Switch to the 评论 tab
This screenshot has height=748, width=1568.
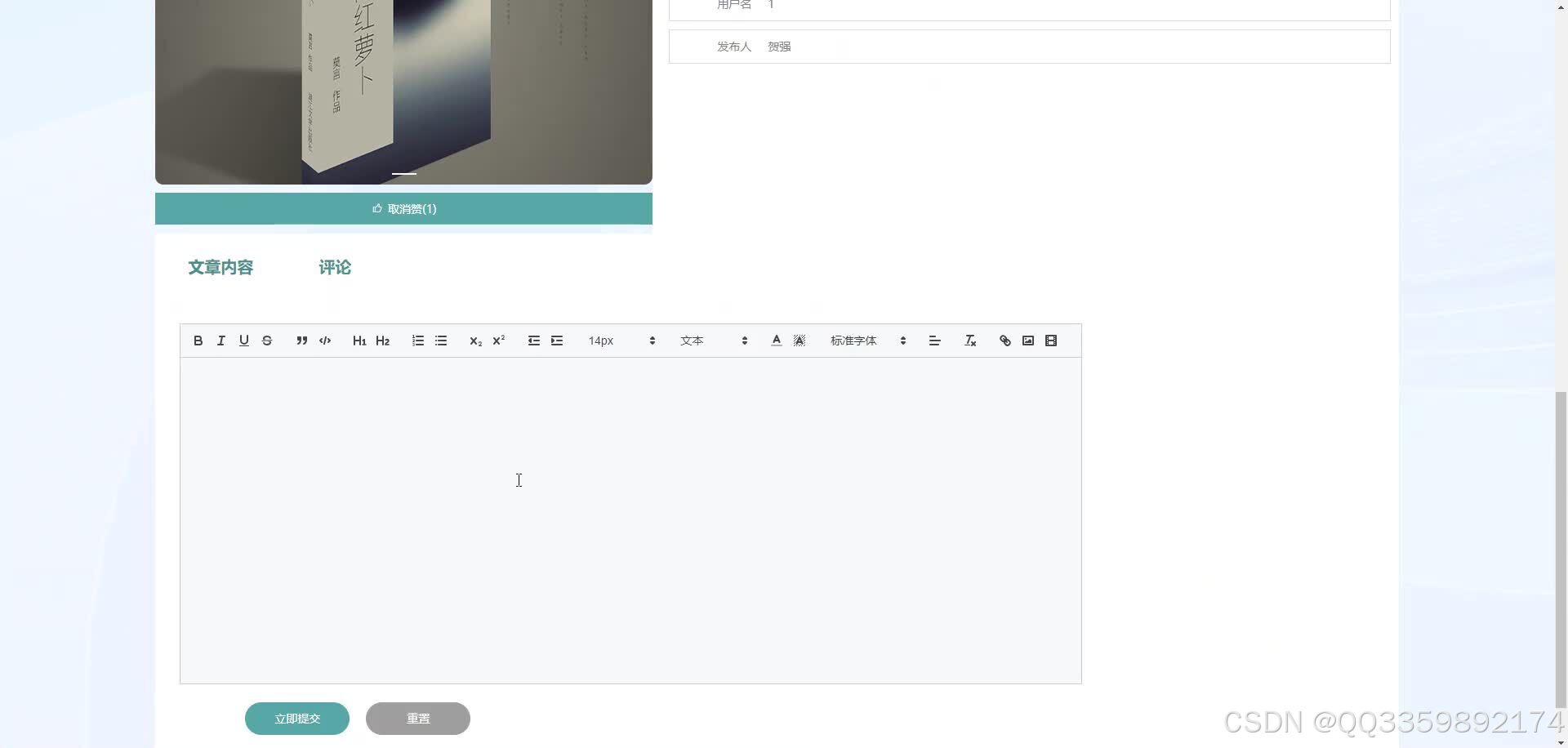tap(335, 267)
